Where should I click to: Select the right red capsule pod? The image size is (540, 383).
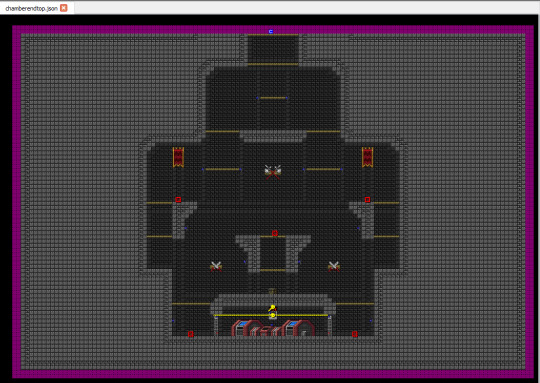(x=298, y=328)
